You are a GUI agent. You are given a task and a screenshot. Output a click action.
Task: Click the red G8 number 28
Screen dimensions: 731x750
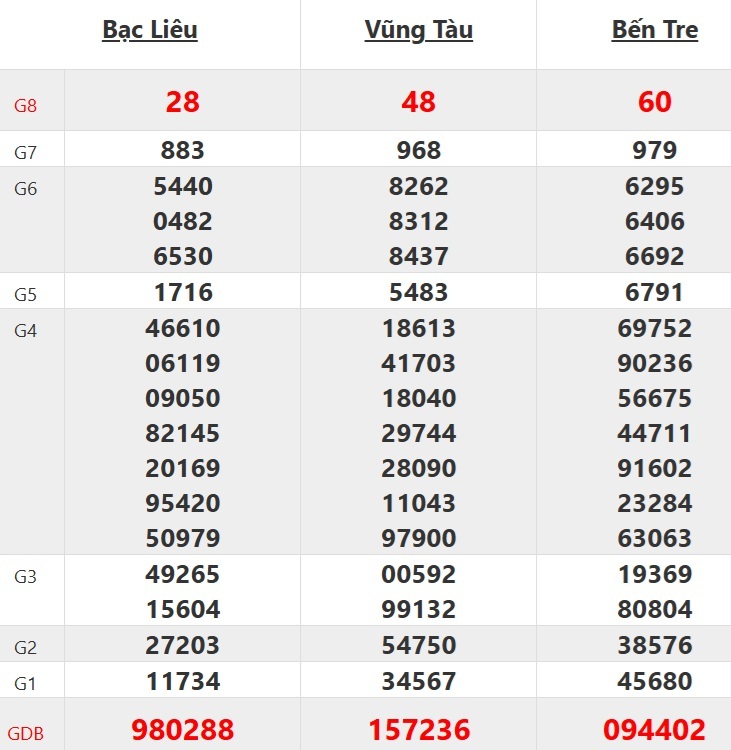(182, 101)
